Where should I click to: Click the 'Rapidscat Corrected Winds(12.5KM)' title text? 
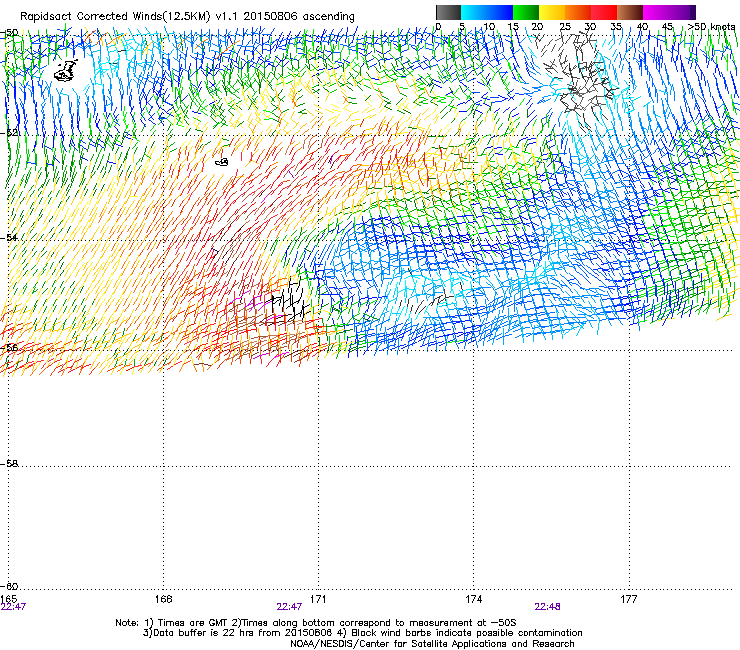115,17
